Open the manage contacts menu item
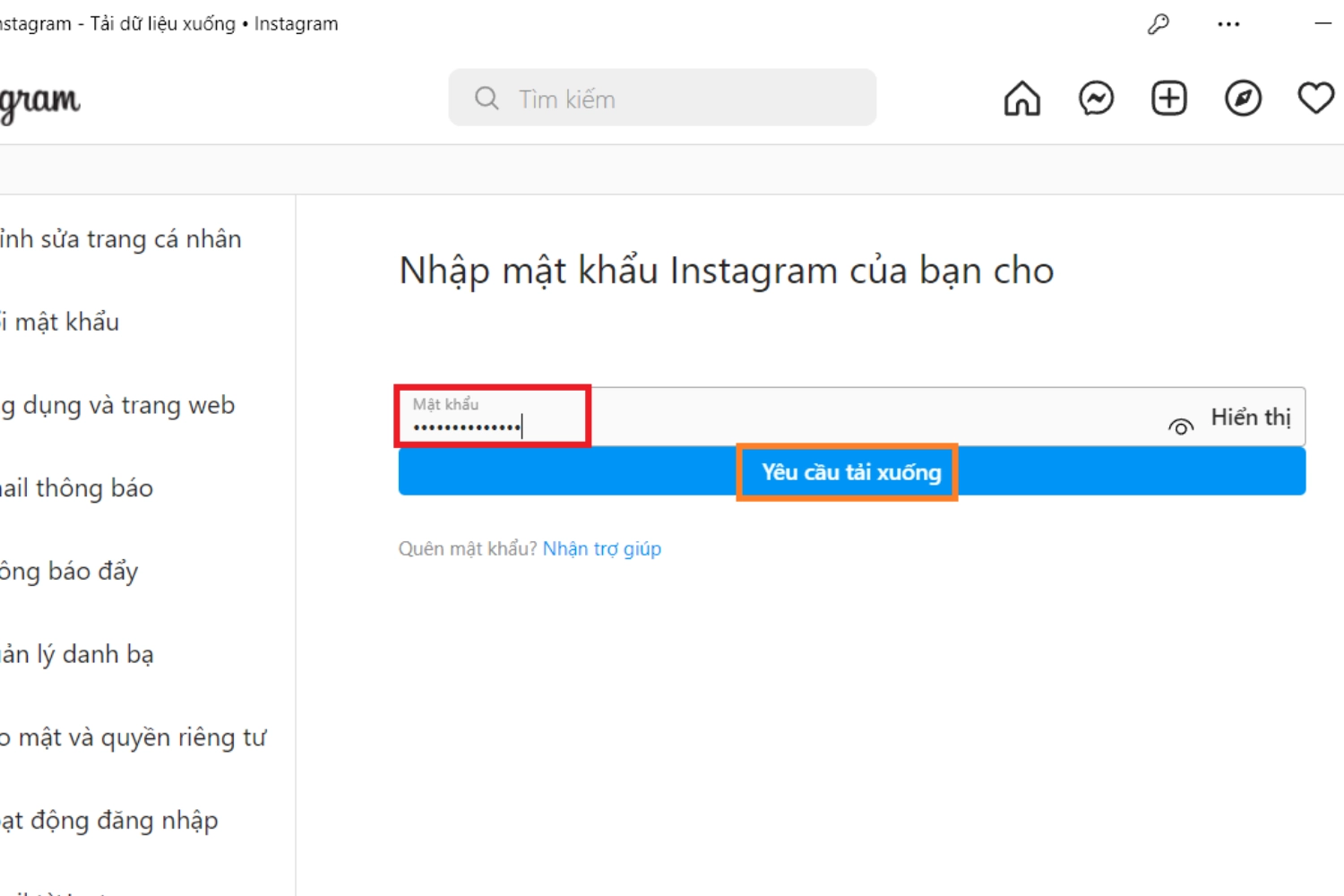Viewport: 1344px width, 896px height. (x=77, y=655)
